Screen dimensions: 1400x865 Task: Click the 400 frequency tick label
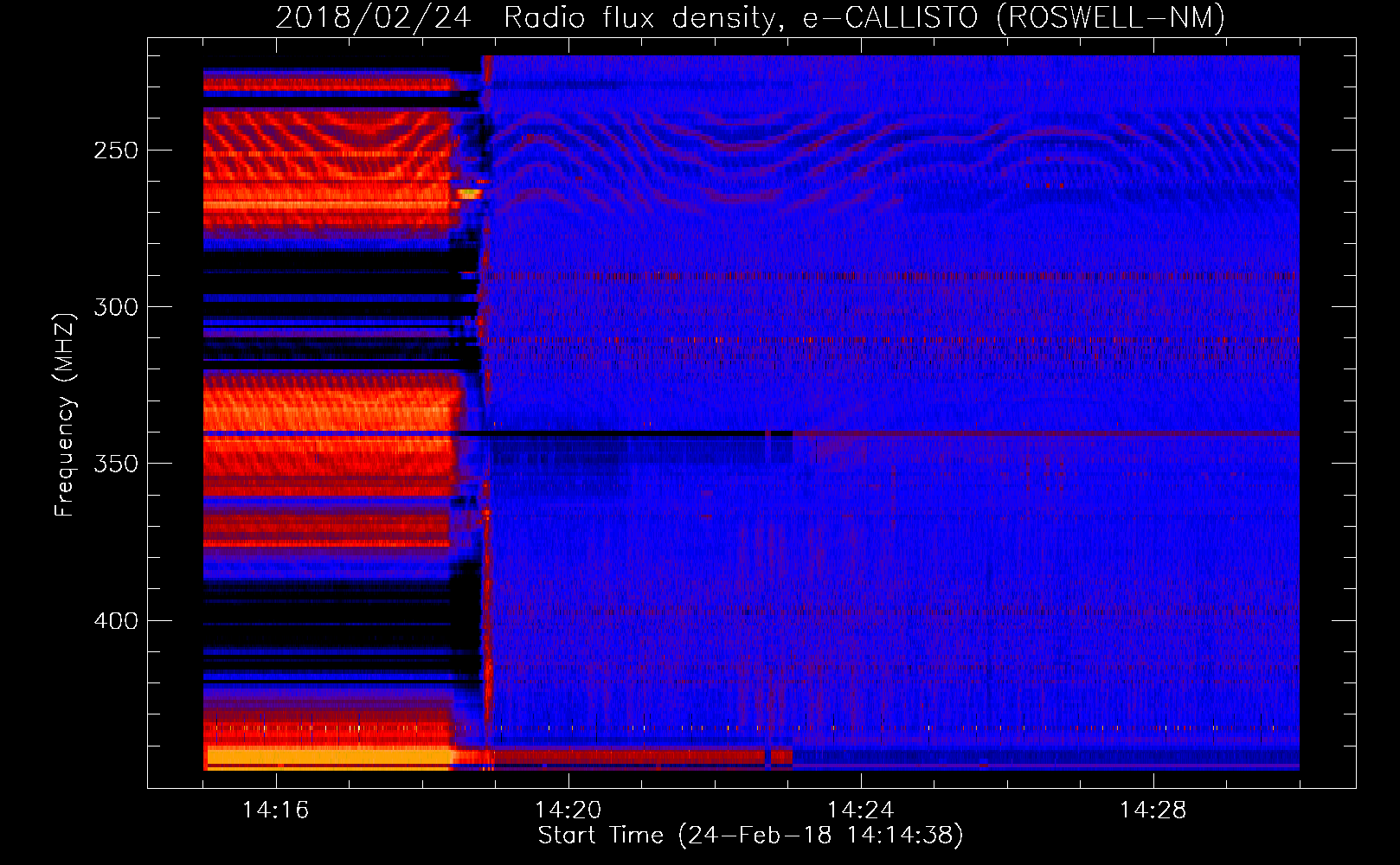click(116, 621)
